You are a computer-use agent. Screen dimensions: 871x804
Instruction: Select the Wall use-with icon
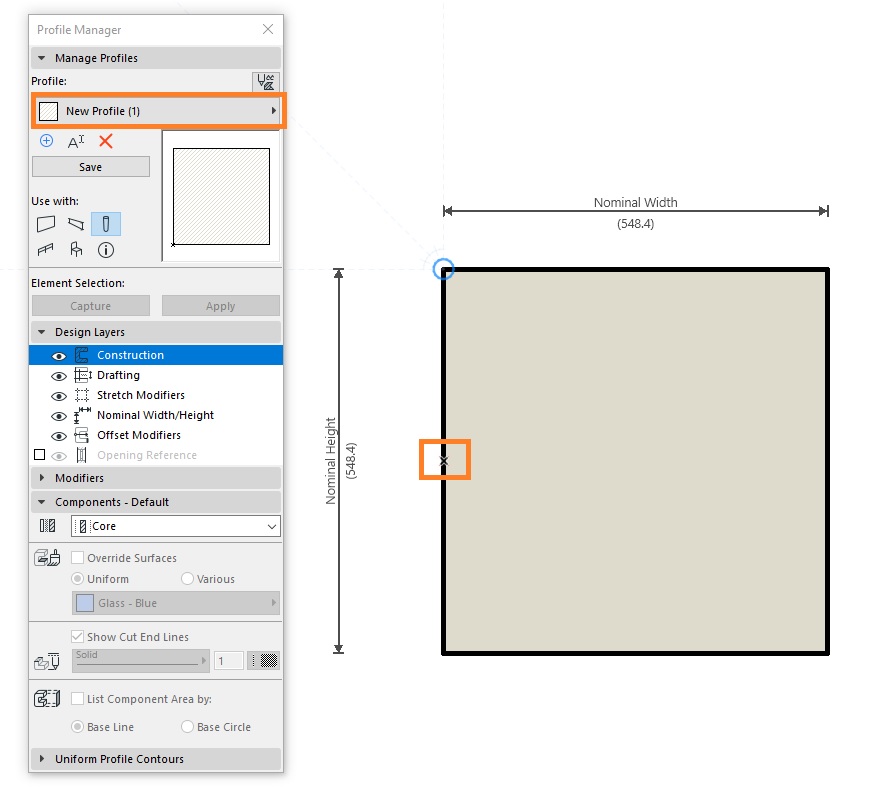coord(46,224)
